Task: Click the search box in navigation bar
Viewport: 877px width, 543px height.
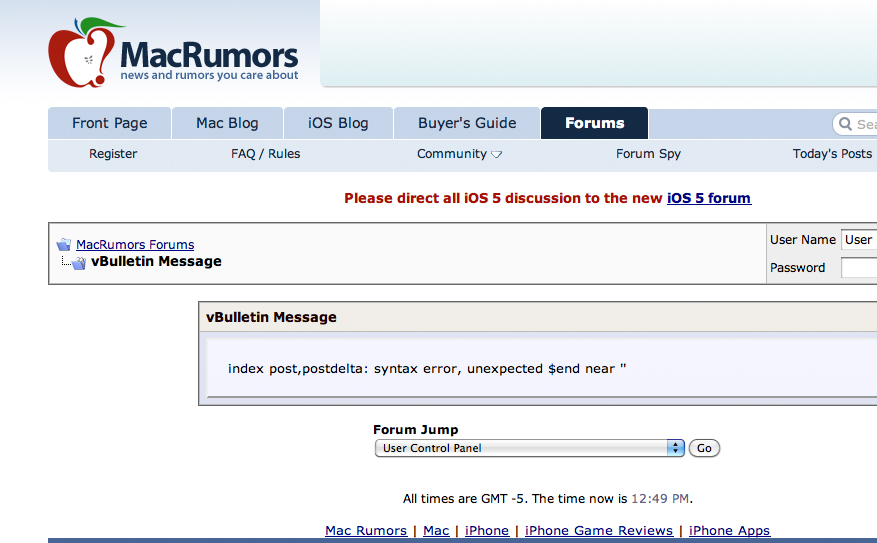Action: pyautogui.click(x=855, y=124)
